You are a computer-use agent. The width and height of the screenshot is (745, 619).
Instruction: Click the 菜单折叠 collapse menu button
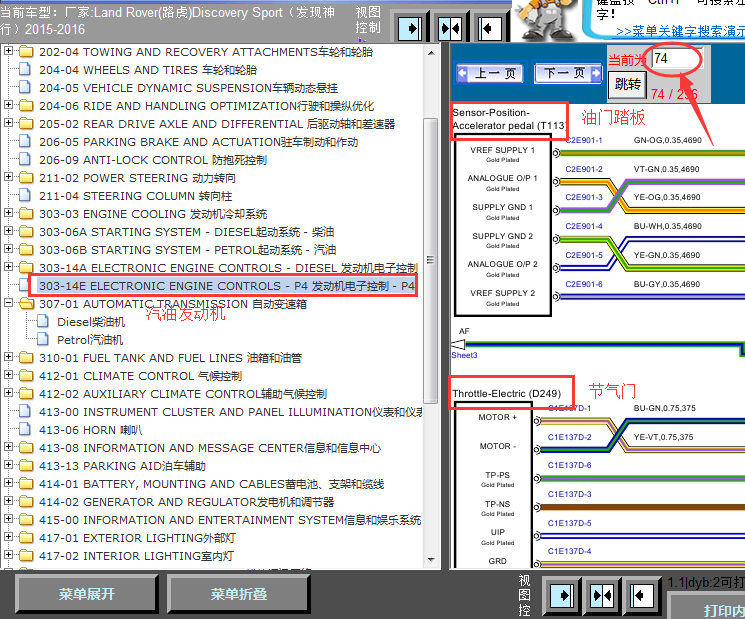pyautogui.click(x=239, y=594)
